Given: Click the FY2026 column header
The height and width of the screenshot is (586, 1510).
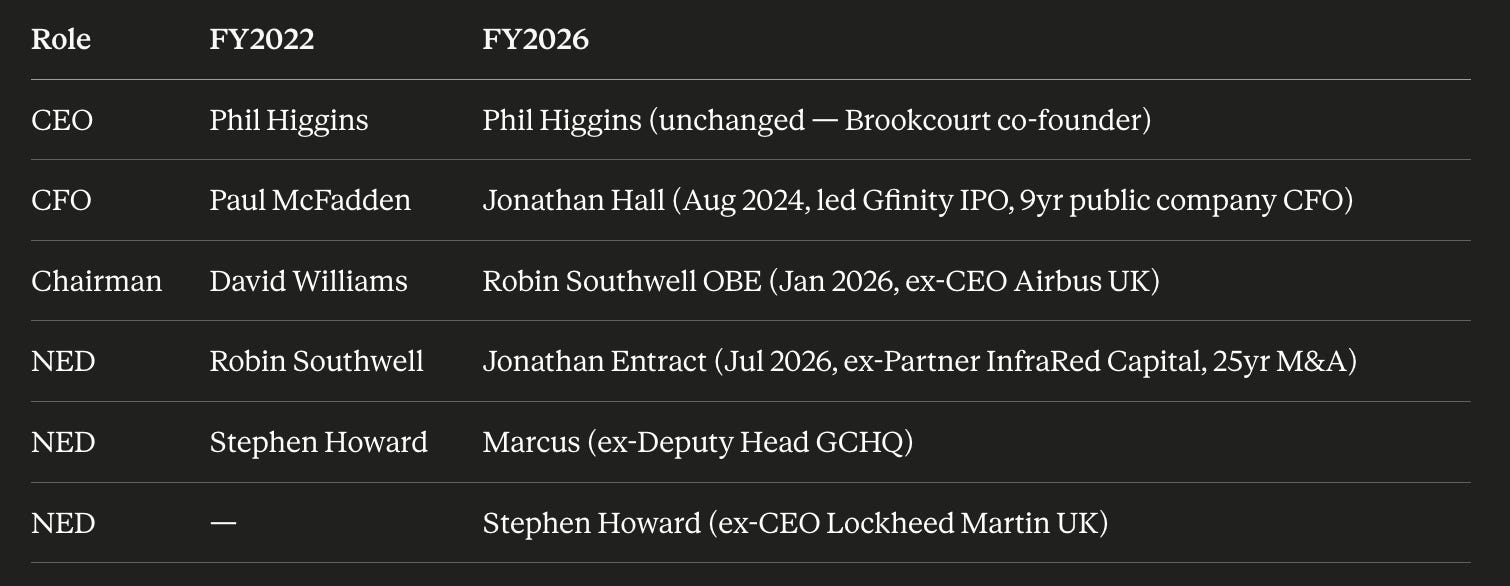Looking at the screenshot, I should coord(536,39).
